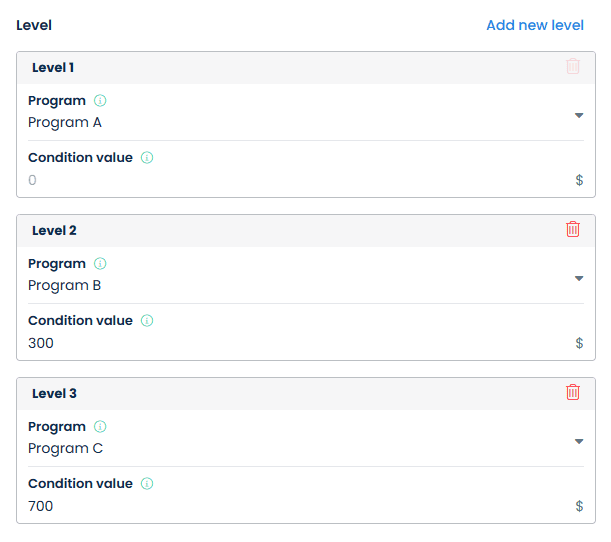Click the condition value field showing 300
This screenshot has width=611, height=542.
pos(290,343)
